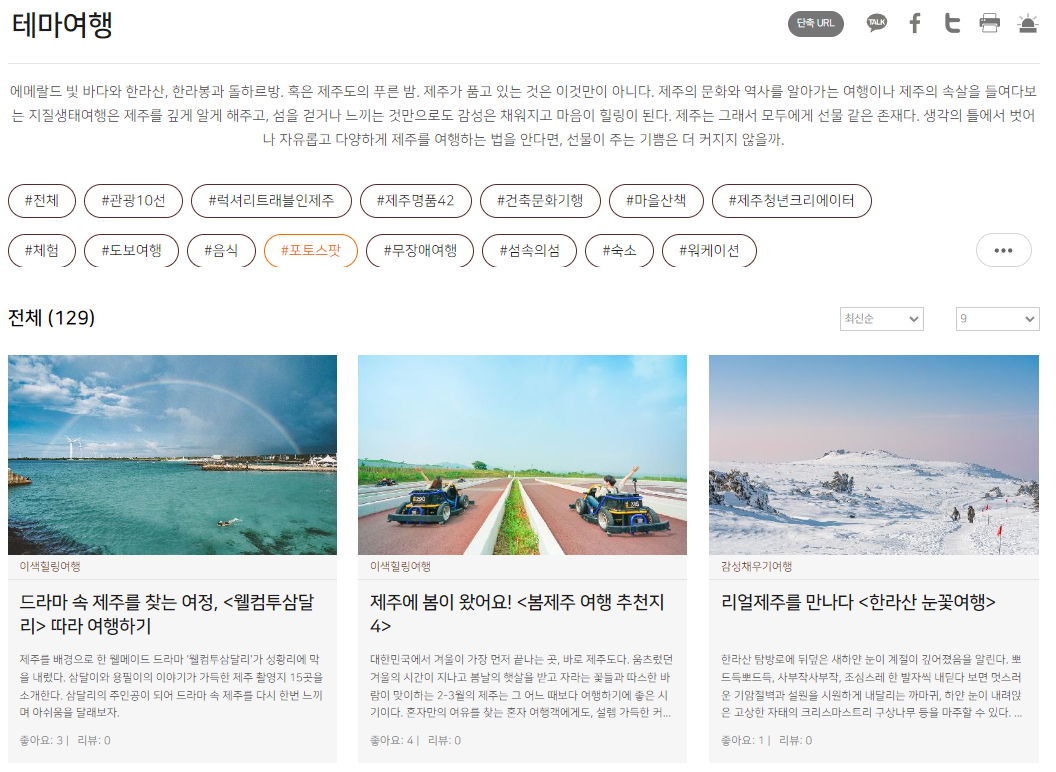Open the rainbow beach article thumbnail
1056x772 pixels.
tap(172, 456)
